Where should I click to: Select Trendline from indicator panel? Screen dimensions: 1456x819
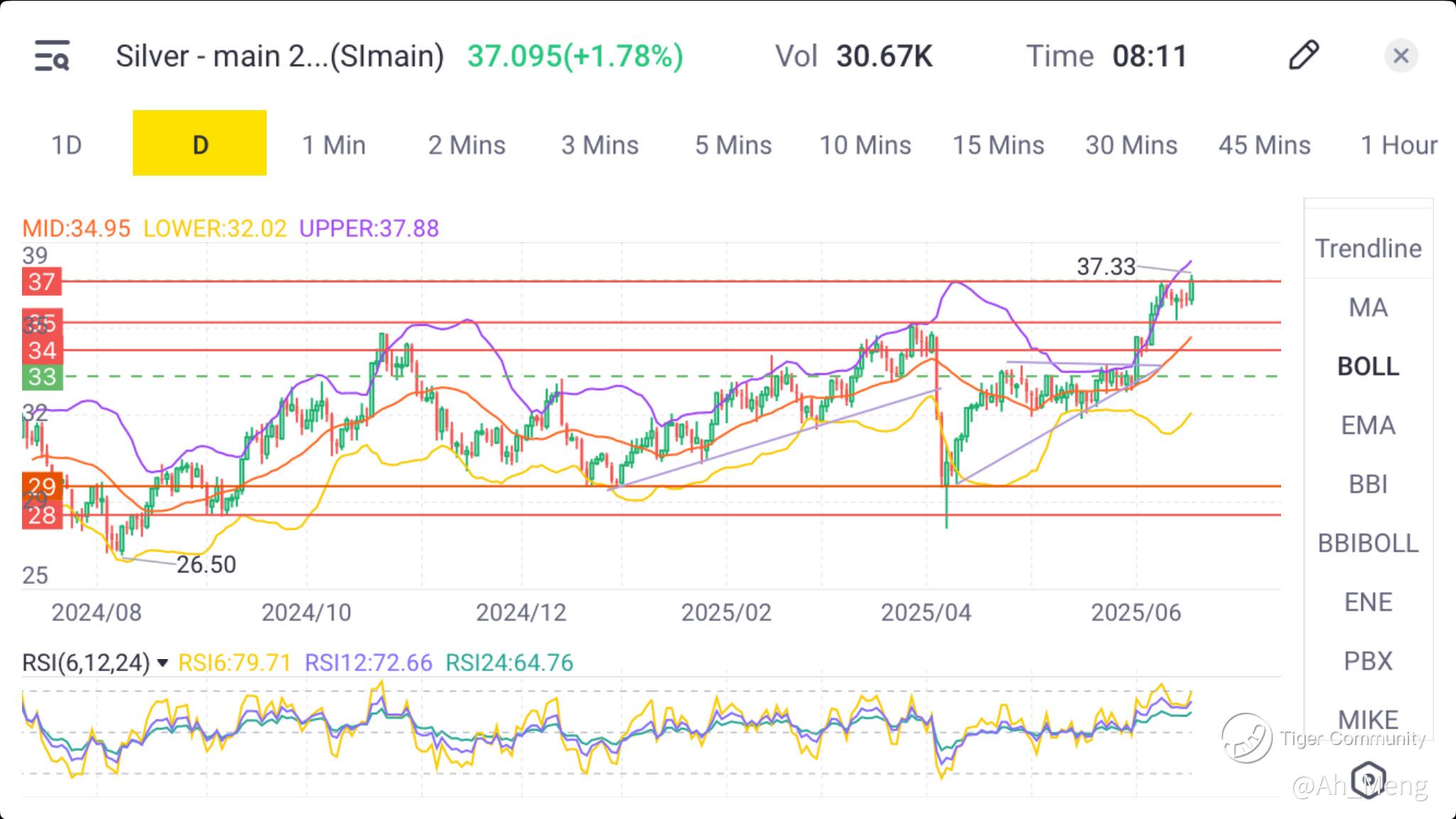1368,248
